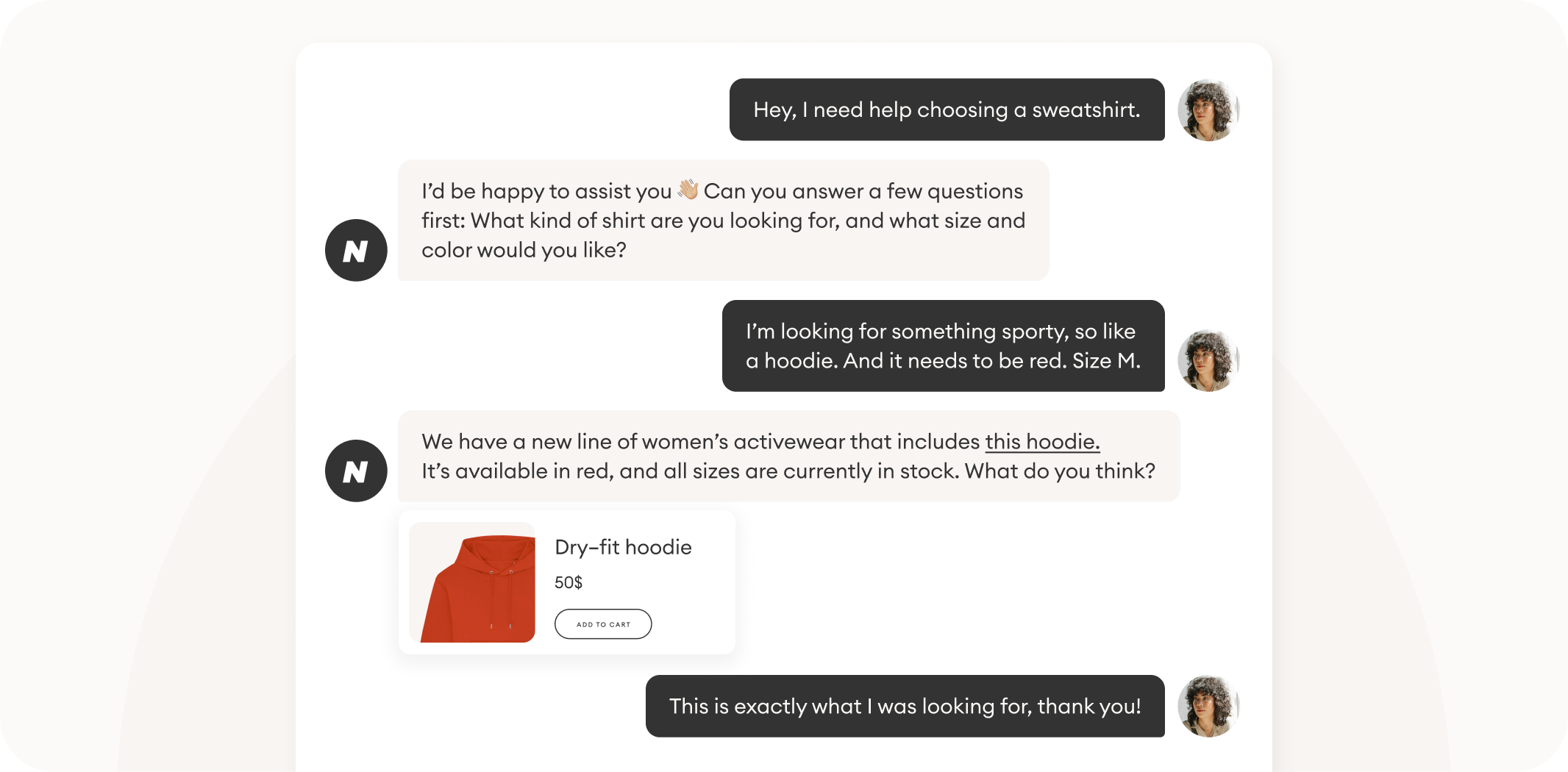Select the bot's greeting message bubble
Screen dimensions: 1568x772
point(723,220)
